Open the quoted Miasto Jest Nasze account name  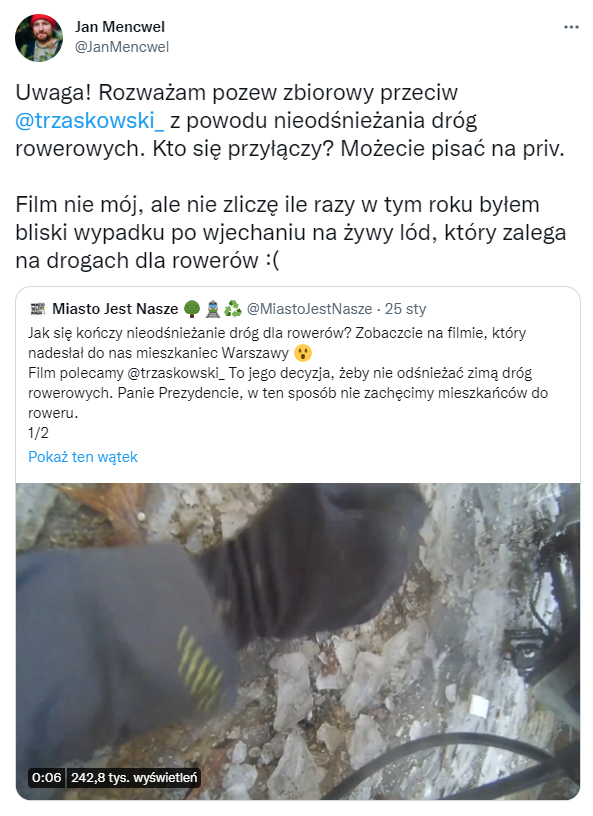(x=115, y=309)
